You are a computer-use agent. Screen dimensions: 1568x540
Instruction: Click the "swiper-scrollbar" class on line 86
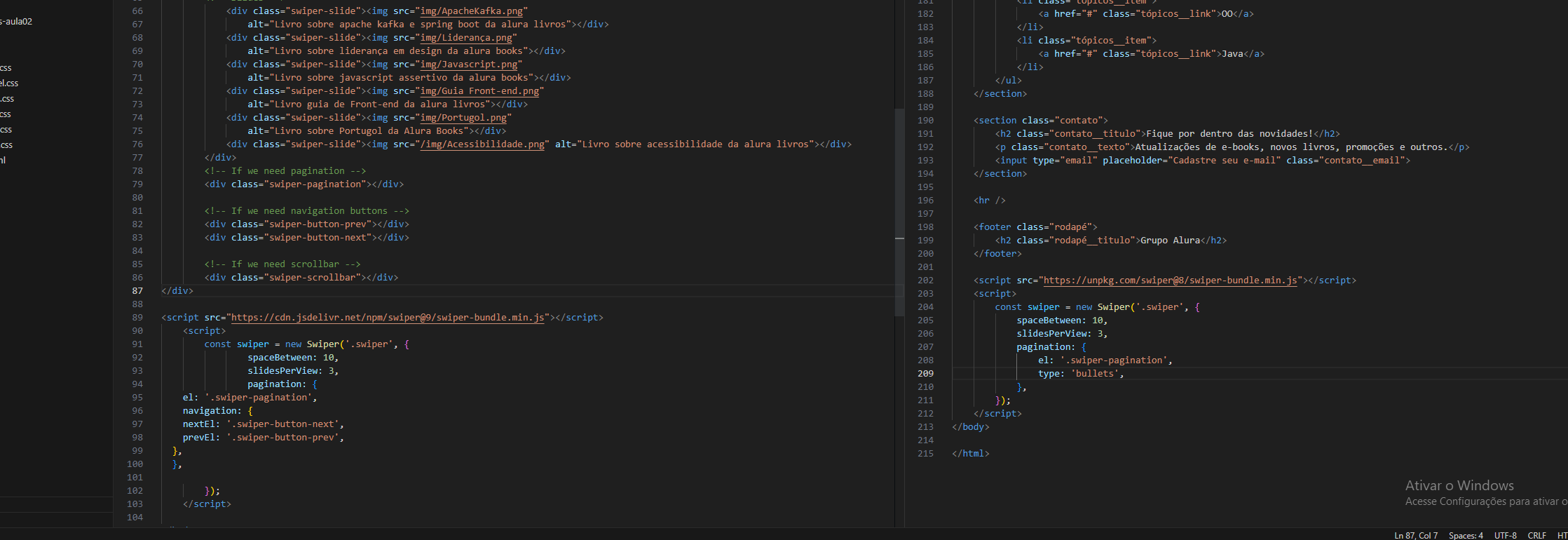(312, 278)
